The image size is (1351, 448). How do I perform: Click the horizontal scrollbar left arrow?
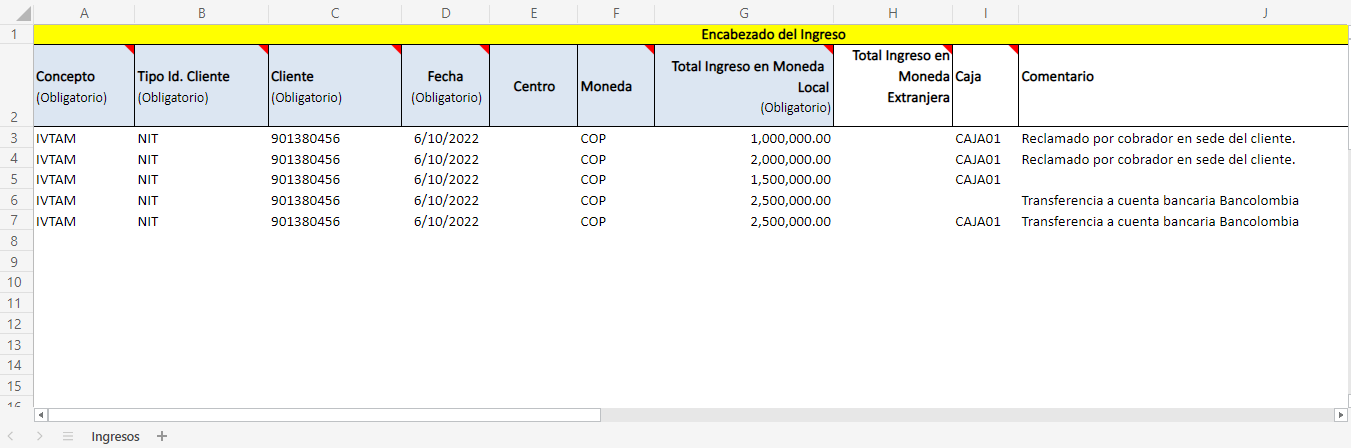pos(41,414)
